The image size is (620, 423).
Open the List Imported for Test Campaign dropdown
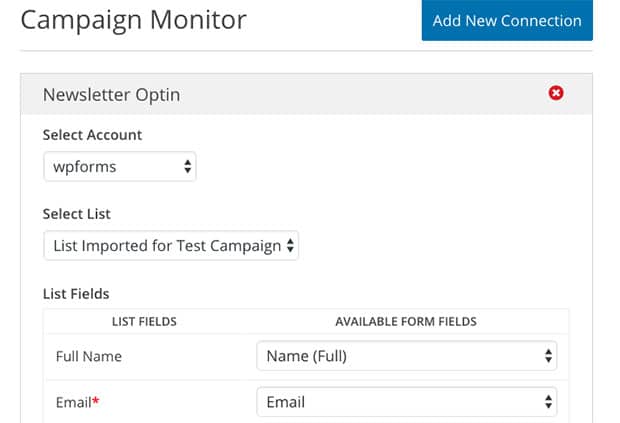(171, 245)
